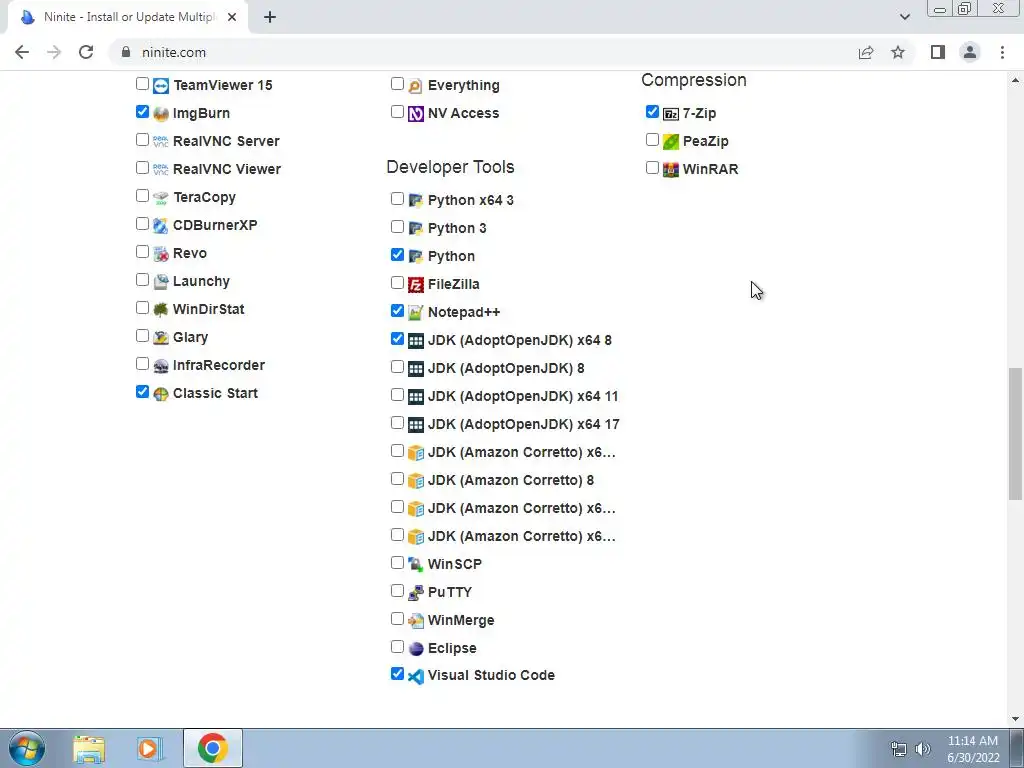Click the PeaZip green icon

point(671,142)
